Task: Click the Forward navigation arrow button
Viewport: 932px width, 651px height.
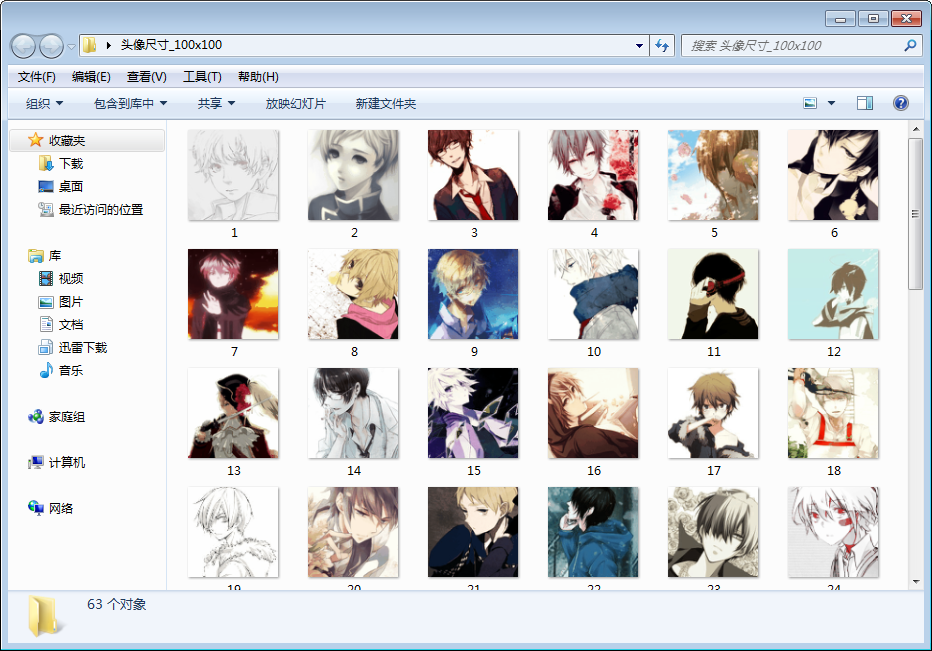Action: click(x=51, y=45)
